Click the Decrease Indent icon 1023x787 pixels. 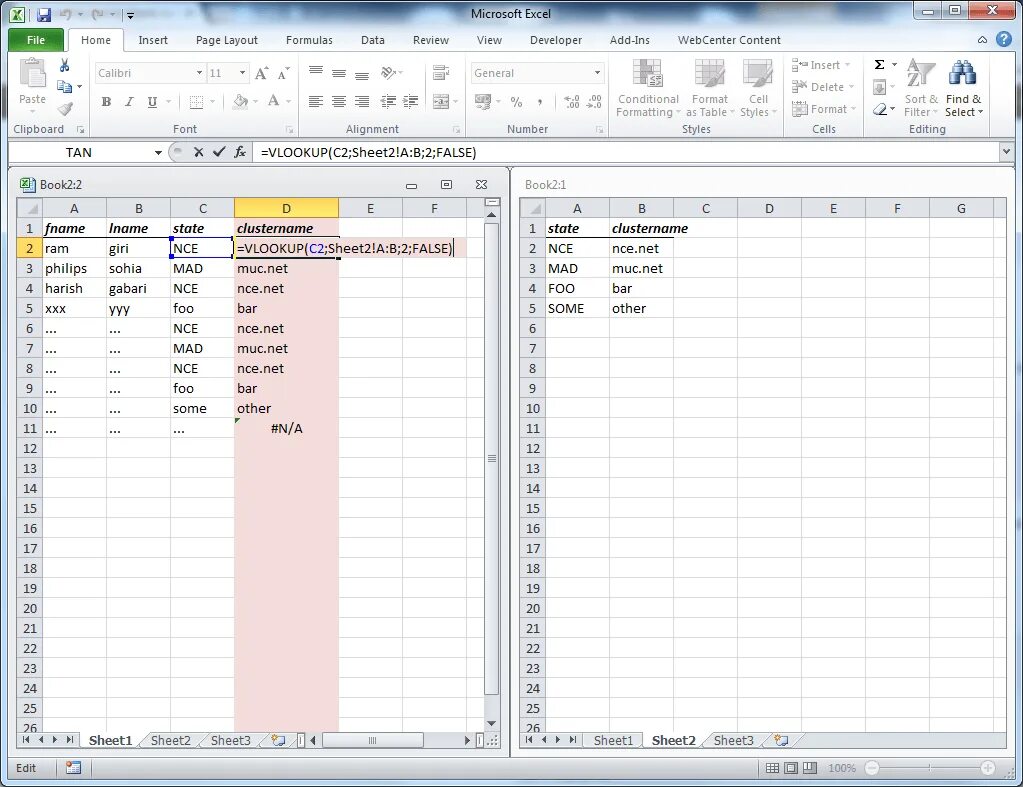pos(388,102)
